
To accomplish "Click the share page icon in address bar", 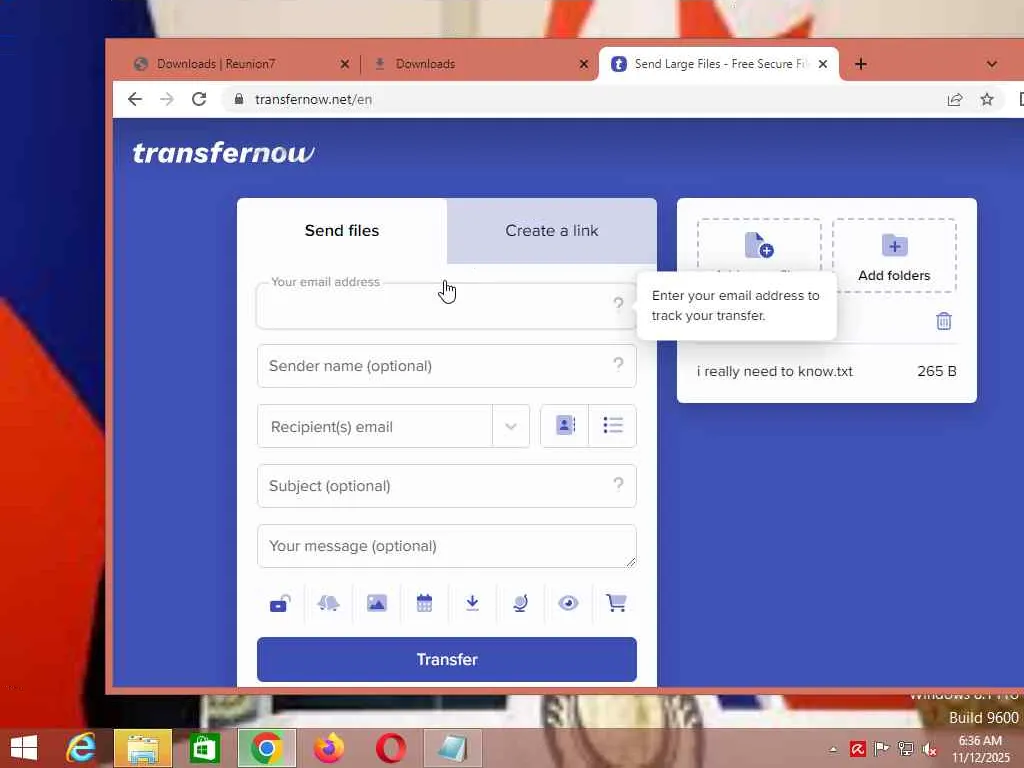I will [955, 99].
